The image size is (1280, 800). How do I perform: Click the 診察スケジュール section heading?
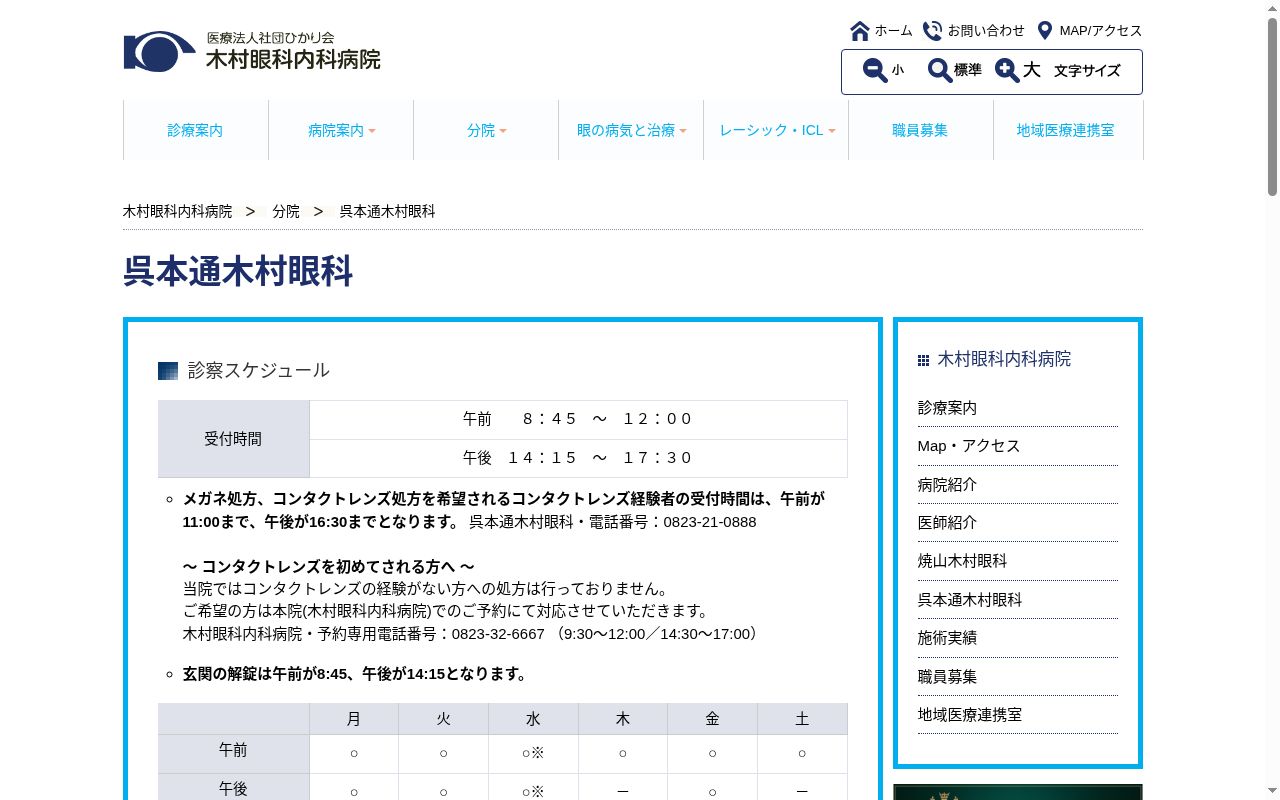pyautogui.click(x=258, y=371)
